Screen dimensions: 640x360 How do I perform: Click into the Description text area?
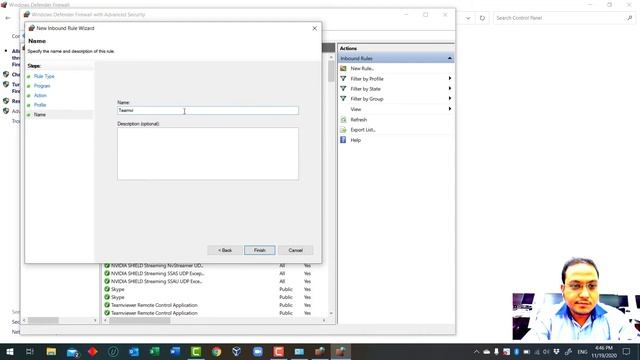tap(208, 154)
